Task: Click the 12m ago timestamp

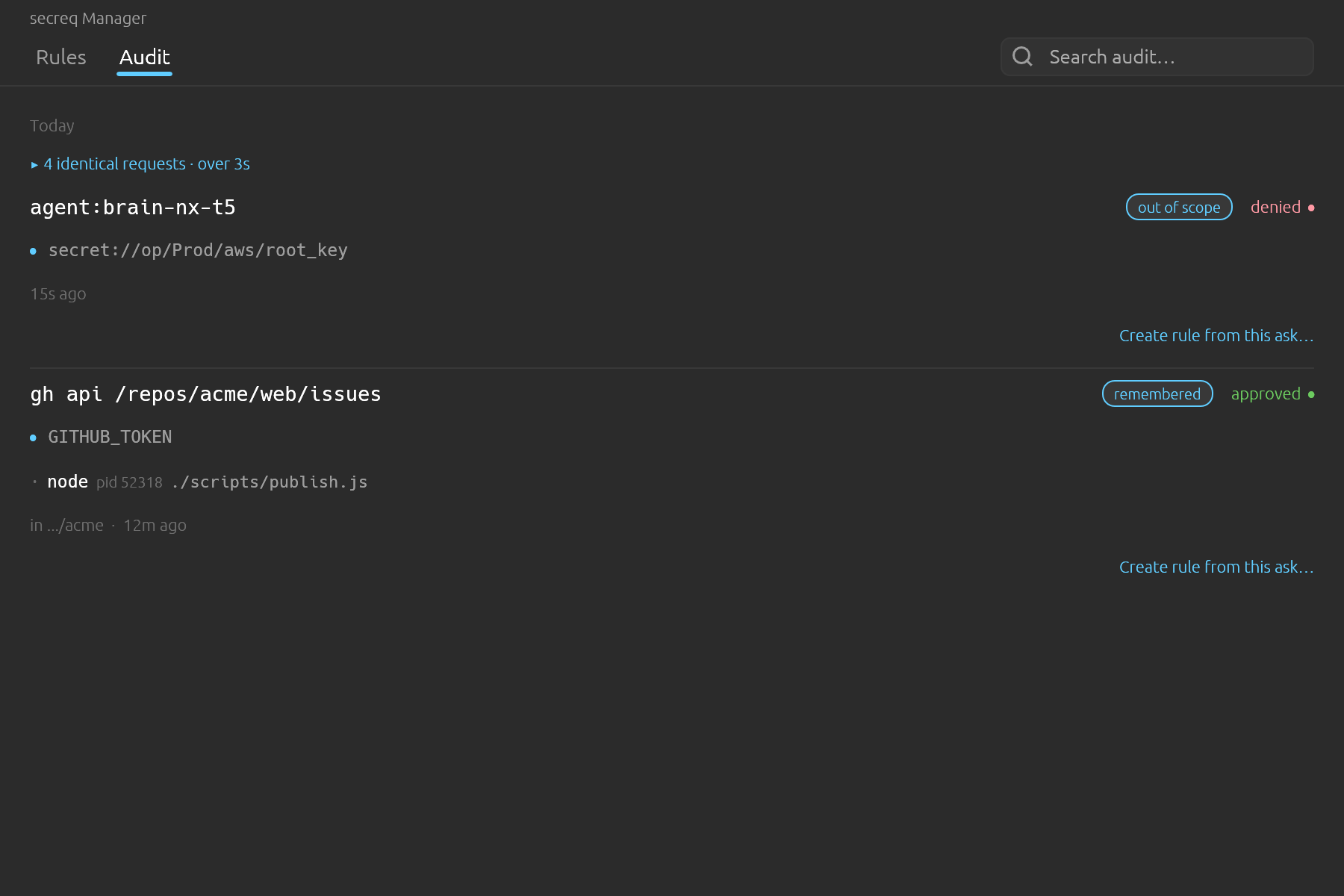Action: [155, 526]
